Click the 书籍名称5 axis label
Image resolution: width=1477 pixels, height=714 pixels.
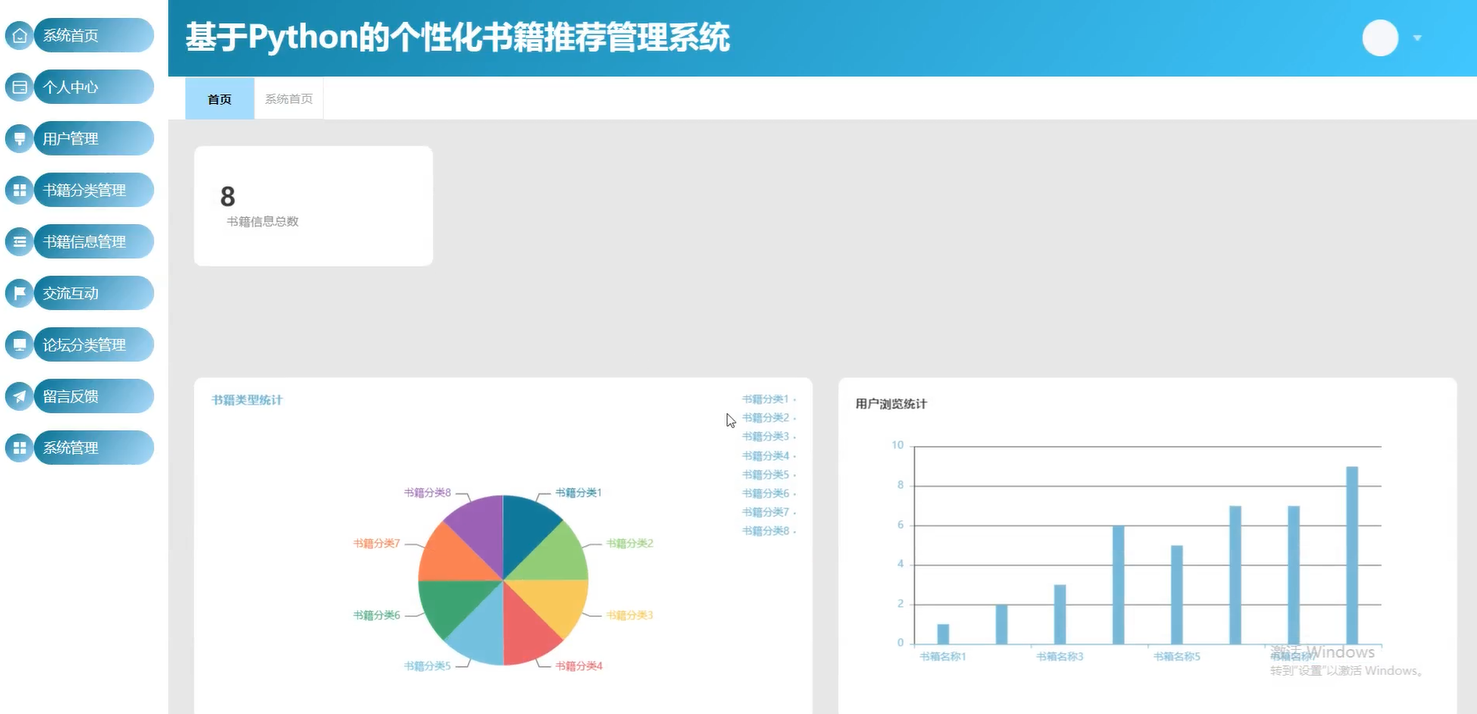1177,657
